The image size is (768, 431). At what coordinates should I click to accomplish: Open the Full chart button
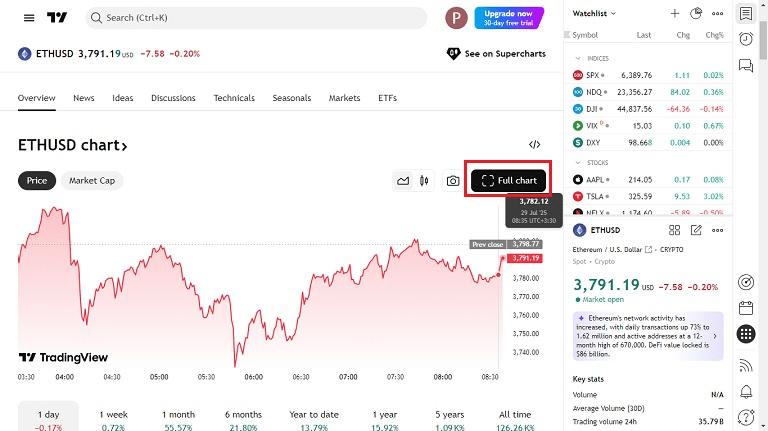pos(508,181)
